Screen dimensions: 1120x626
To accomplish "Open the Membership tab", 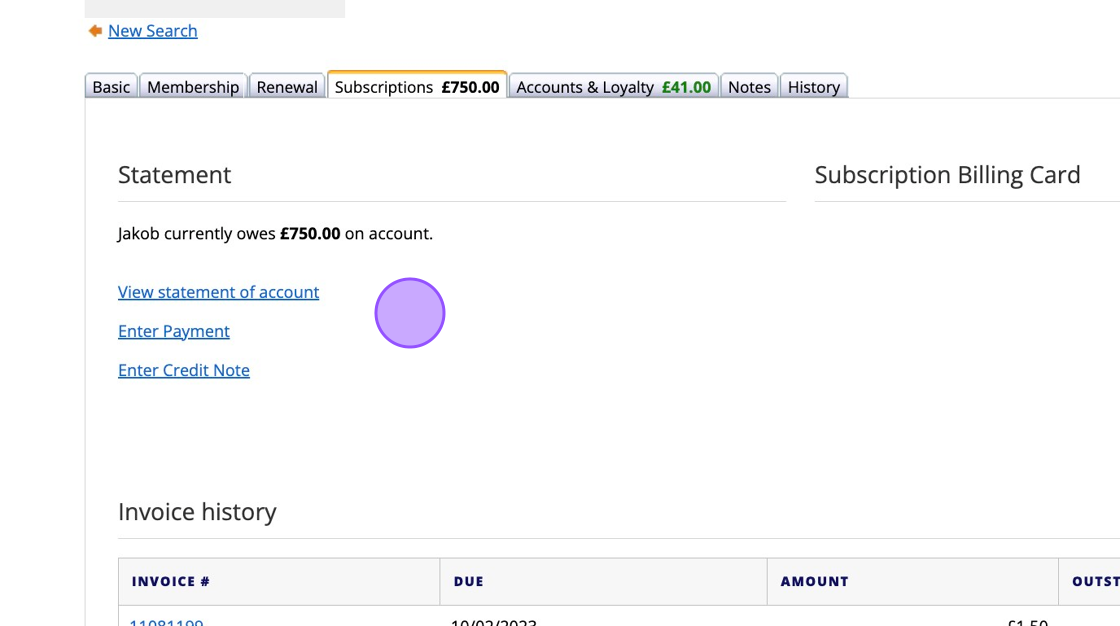I will (x=193, y=87).
